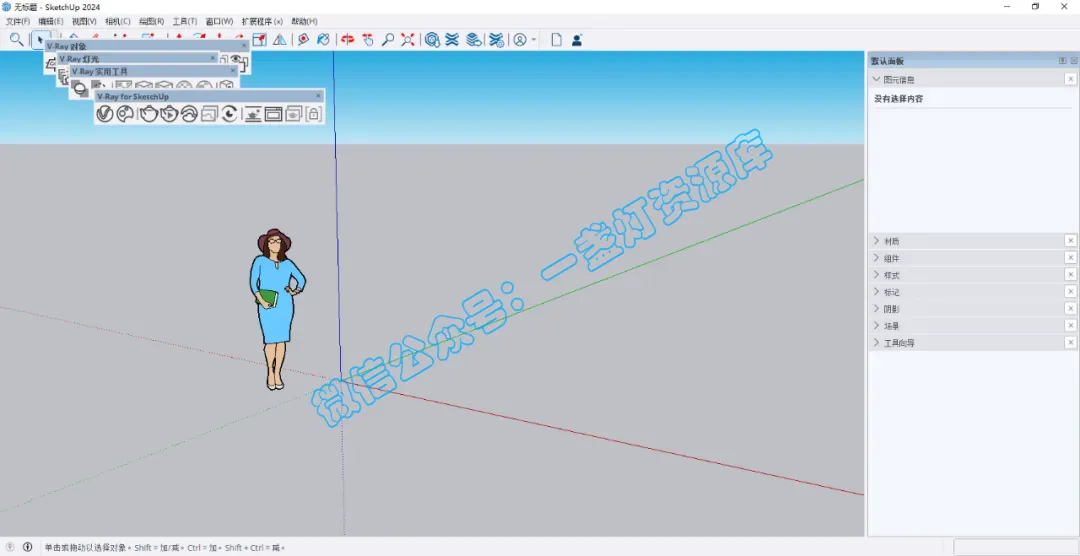Click the Chaos Cloud render icon
This screenshot has width=1080, height=556.
pos(189,114)
